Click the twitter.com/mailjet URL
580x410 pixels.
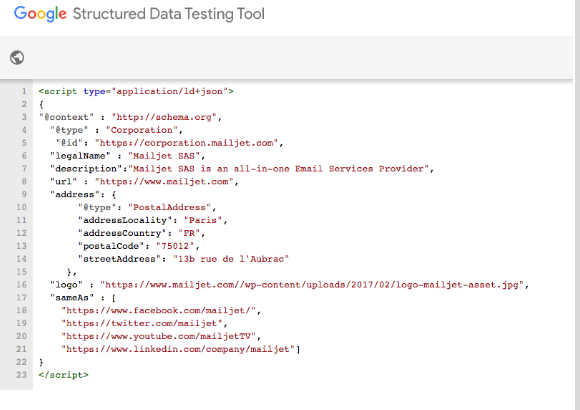[142, 323]
